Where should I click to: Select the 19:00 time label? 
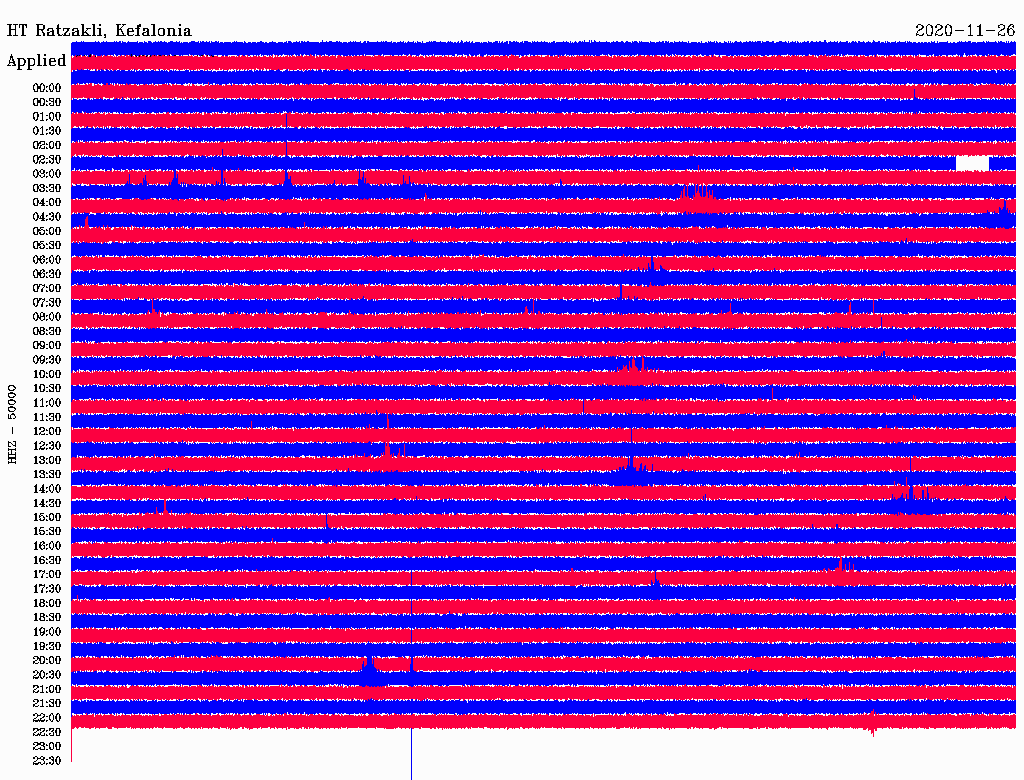tap(47, 632)
